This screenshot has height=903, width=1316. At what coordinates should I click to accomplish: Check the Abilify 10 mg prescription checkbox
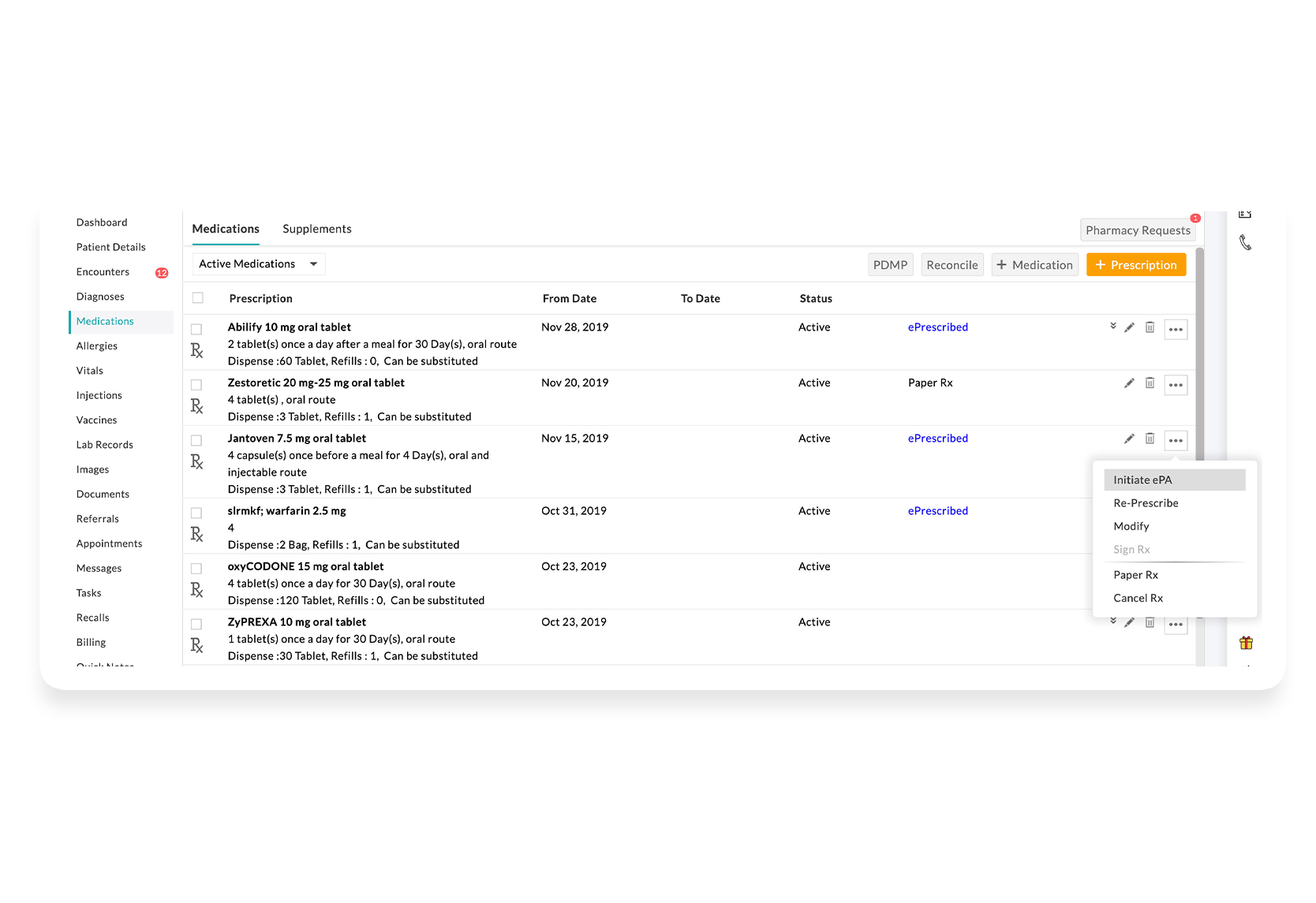pyautogui.click(x=196, y=330)
